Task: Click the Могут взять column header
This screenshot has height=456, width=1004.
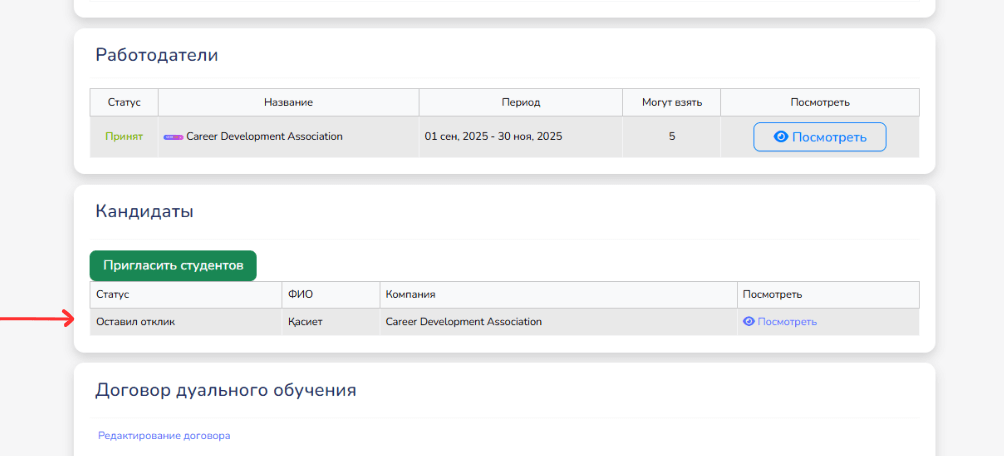Action: tap(671, 102)
